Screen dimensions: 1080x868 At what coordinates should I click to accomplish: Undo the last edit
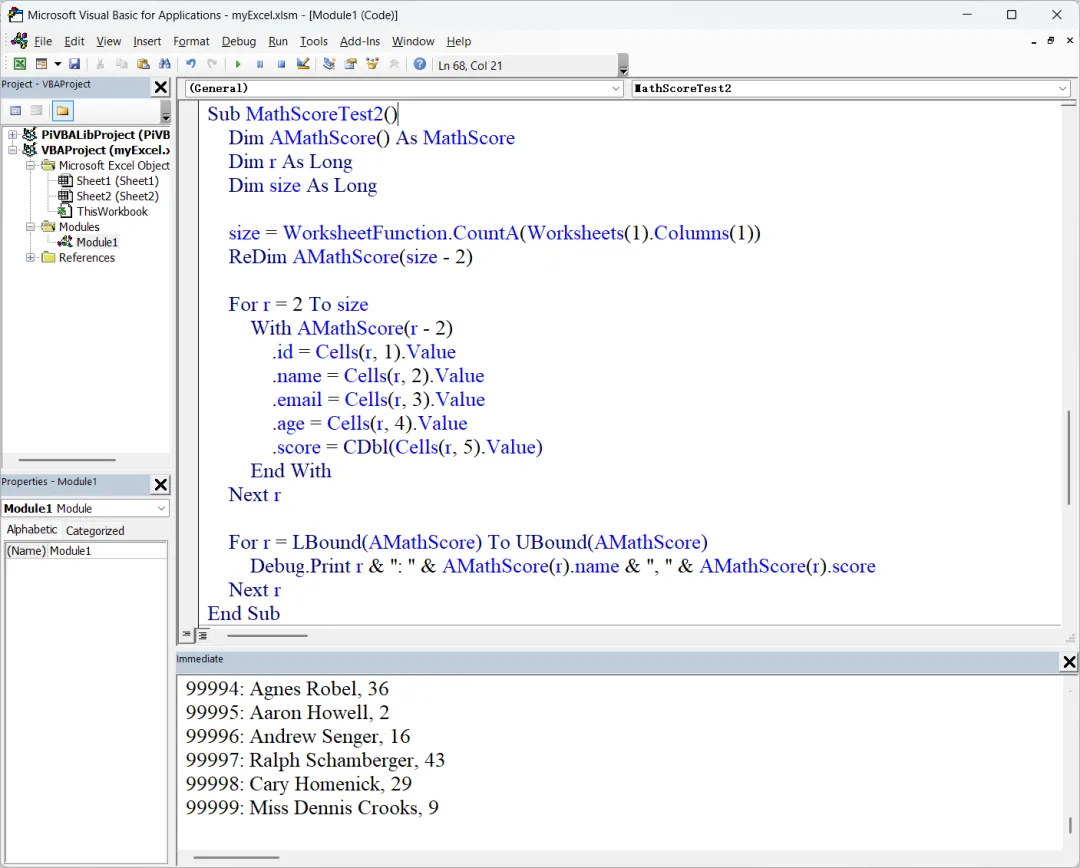click(x=191, y=64)
